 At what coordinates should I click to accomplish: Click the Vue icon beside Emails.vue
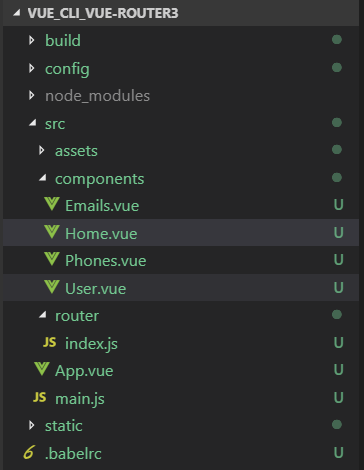[x=52, y=204]
